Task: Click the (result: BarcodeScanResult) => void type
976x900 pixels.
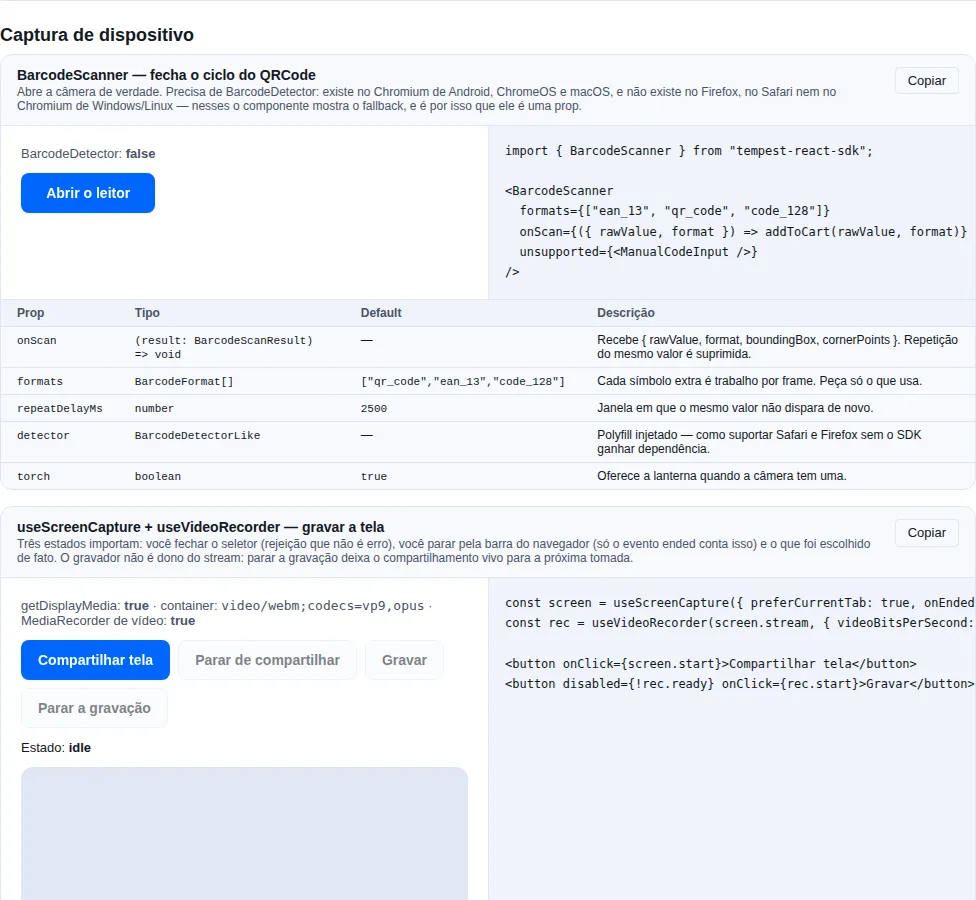Action: [x=223, y=347]
